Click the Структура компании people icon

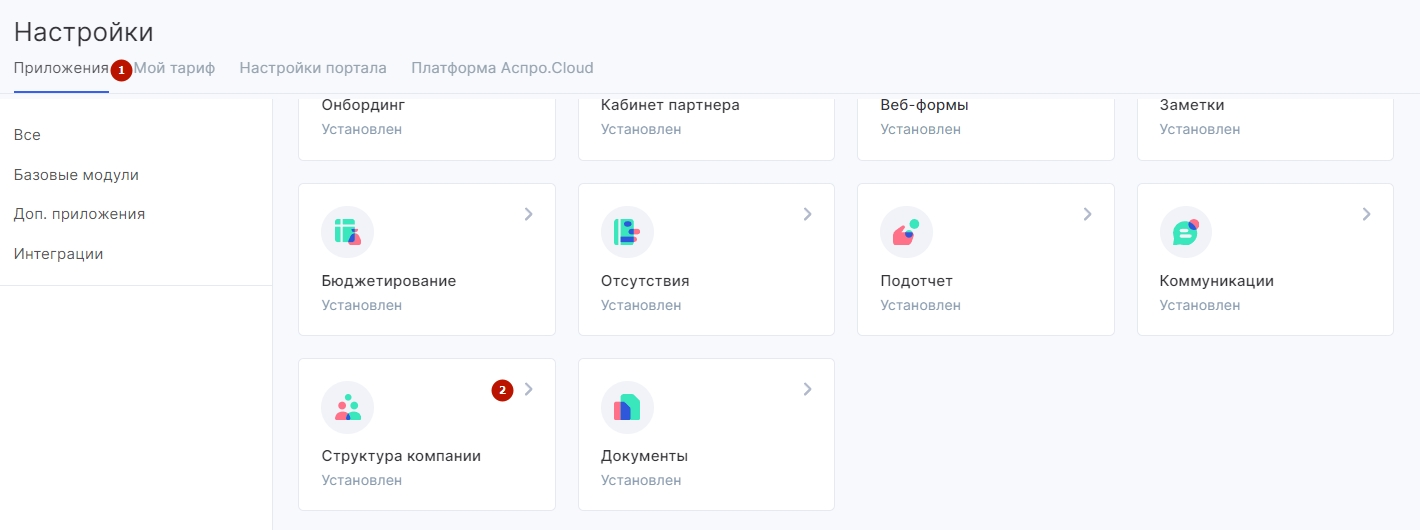tap(347, 407)
